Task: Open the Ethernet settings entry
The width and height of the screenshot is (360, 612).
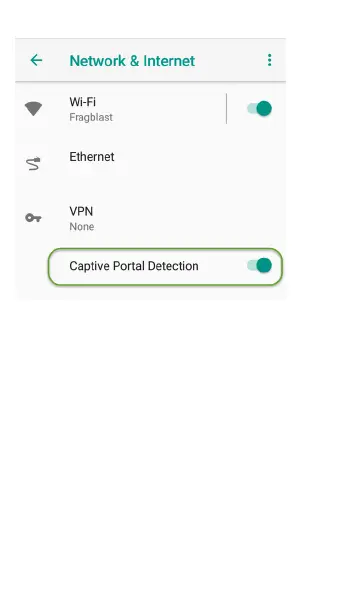Action: click(x=150, y=164)
